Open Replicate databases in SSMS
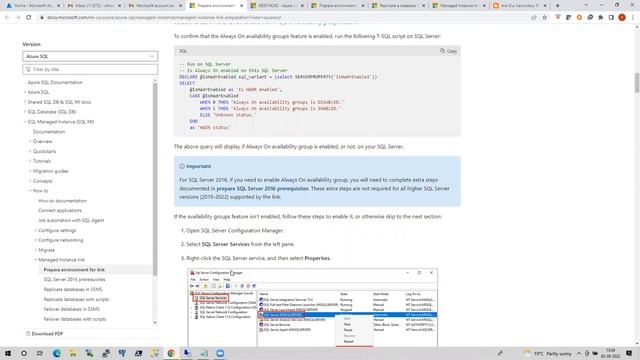Viewport: 640px width, 360px height. coord(73,289)
